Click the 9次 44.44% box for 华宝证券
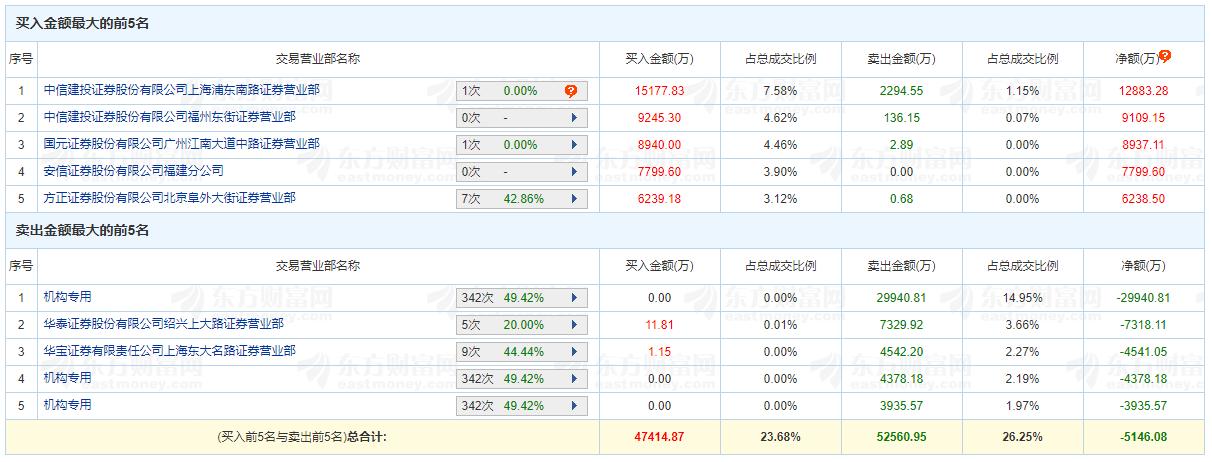This screenshot has height=462, width=1212. pos(522,352)
